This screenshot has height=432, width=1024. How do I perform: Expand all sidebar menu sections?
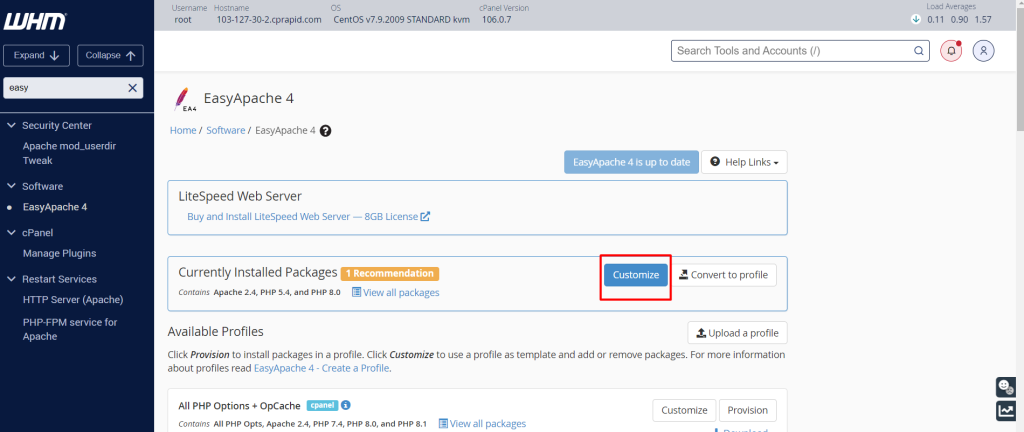[x=37, y=55]
